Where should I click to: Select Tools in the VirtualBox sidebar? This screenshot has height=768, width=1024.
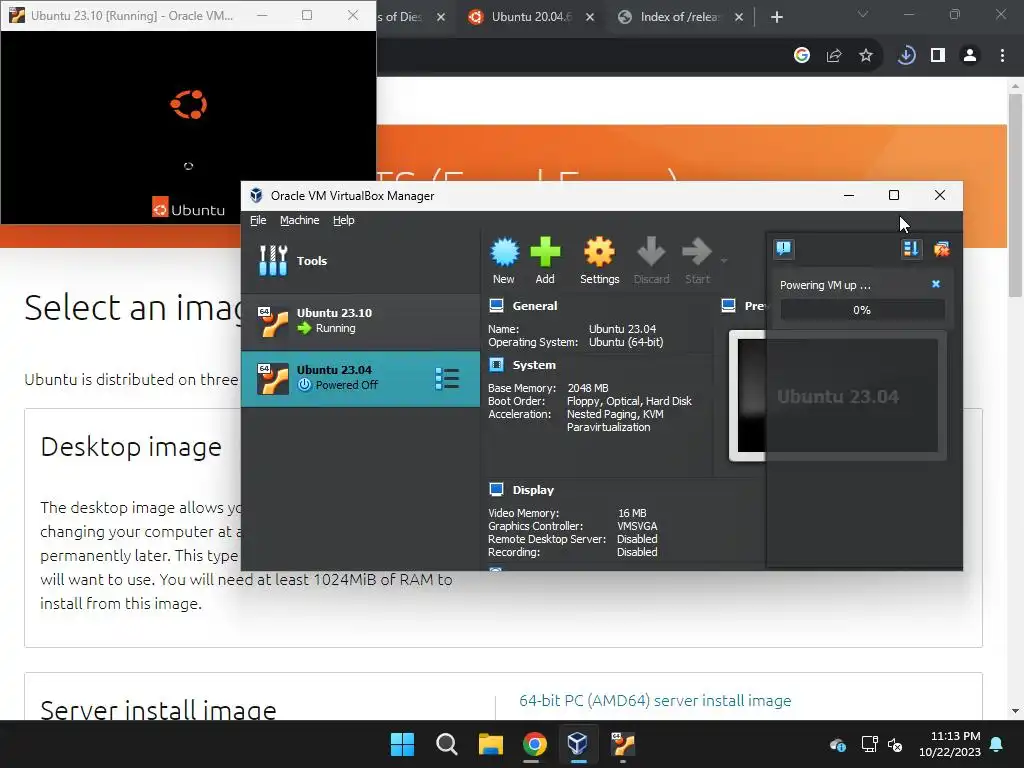tap(360, 261)
